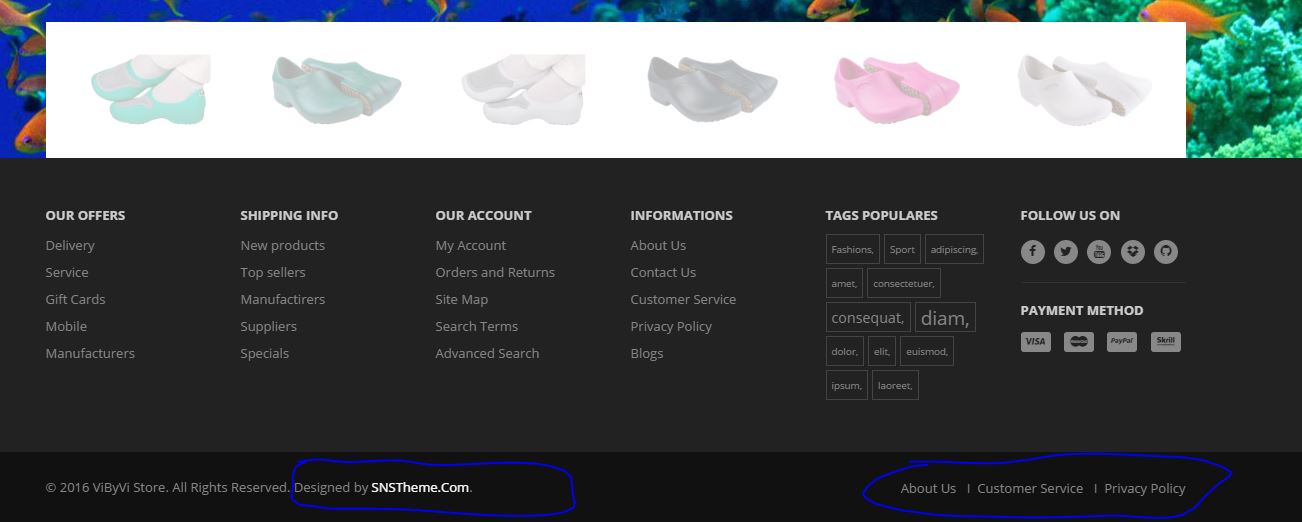
Task: Open the YouTube social icon
Action: tap(1099, 252)
